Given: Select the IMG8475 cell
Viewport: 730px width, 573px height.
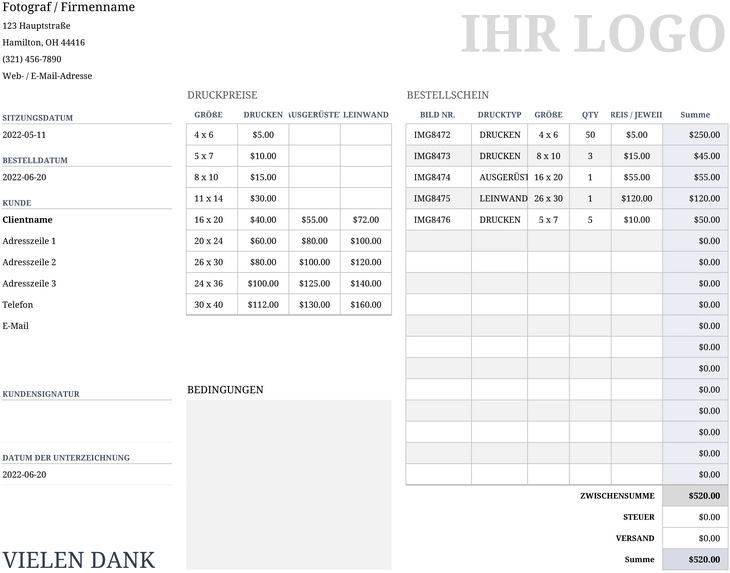Looking at the screenshot, I should pos(439,198).
